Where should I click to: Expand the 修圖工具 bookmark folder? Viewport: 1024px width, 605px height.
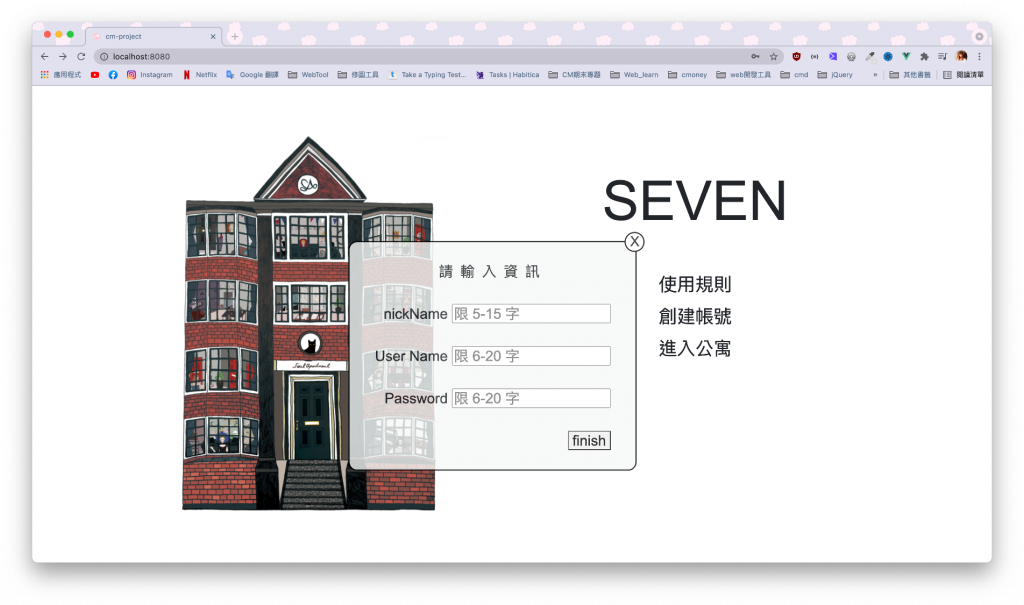point(358,75)
